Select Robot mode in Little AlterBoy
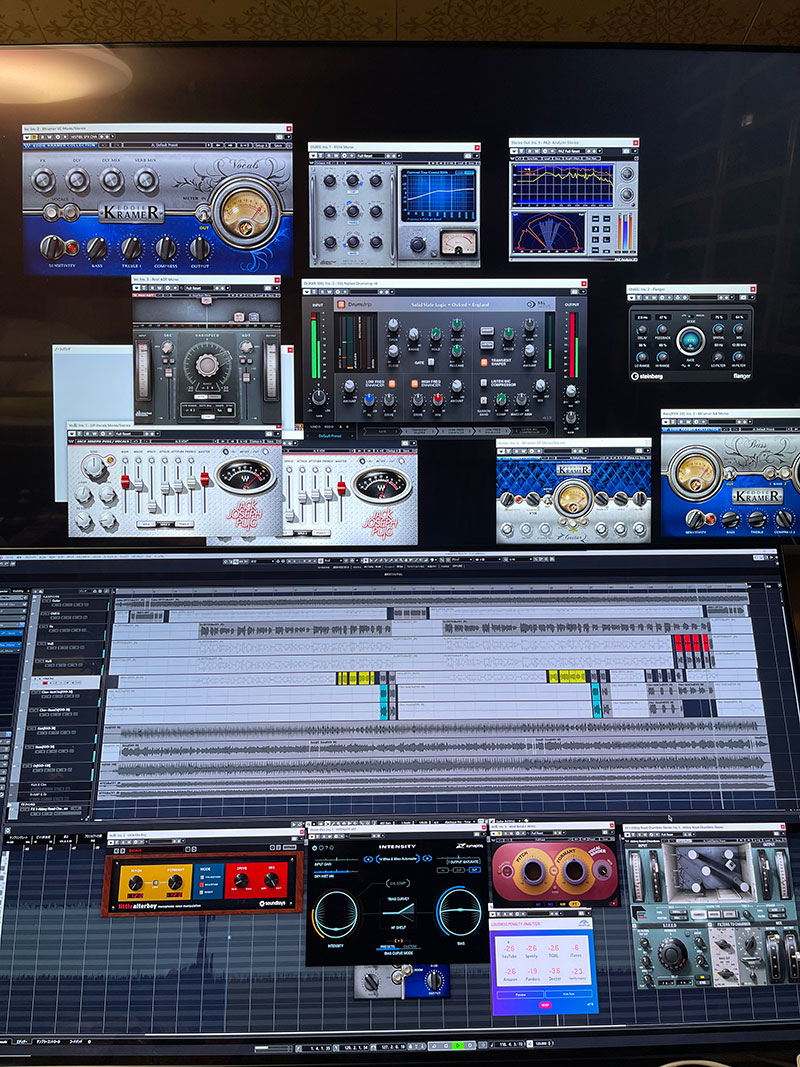This screenshot has height=1067, width=800. click(203, 891)
